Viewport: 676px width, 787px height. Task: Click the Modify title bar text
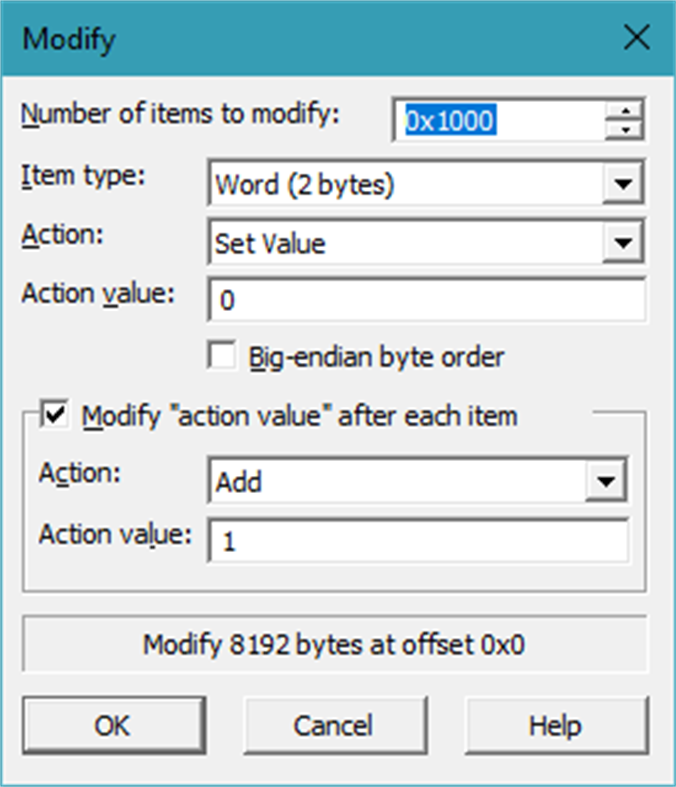pyautogui.click(x=69, y=39)
